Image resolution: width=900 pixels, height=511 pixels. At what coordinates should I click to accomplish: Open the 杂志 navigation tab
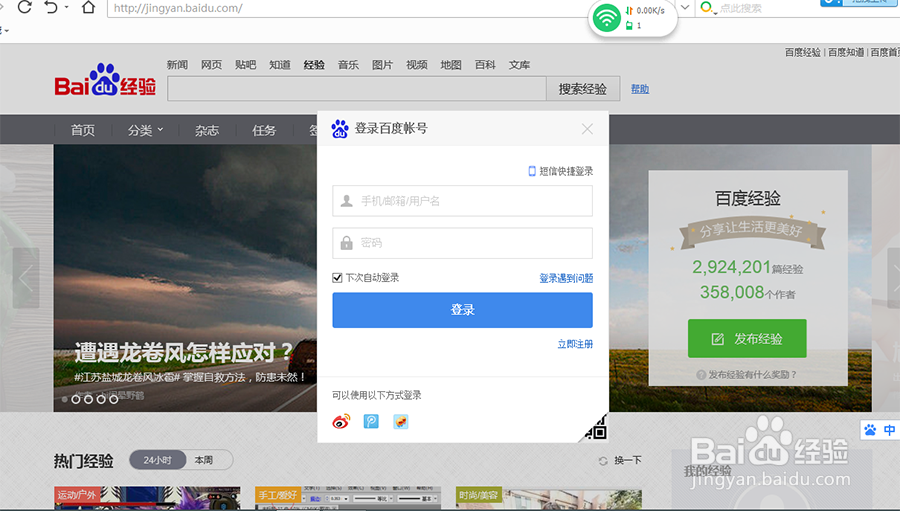coord(207,130)
